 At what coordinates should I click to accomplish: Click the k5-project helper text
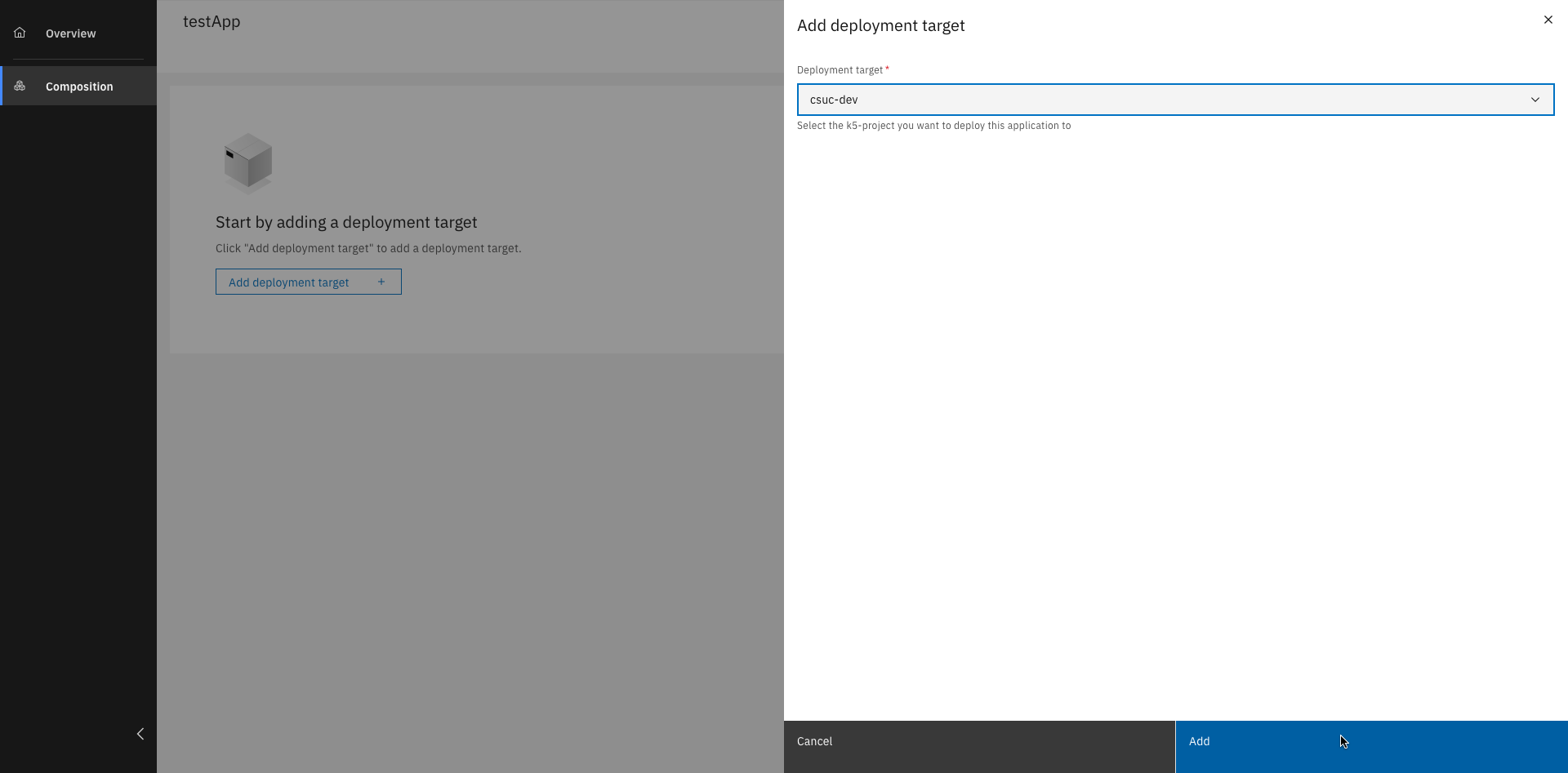tap(934, 126)
